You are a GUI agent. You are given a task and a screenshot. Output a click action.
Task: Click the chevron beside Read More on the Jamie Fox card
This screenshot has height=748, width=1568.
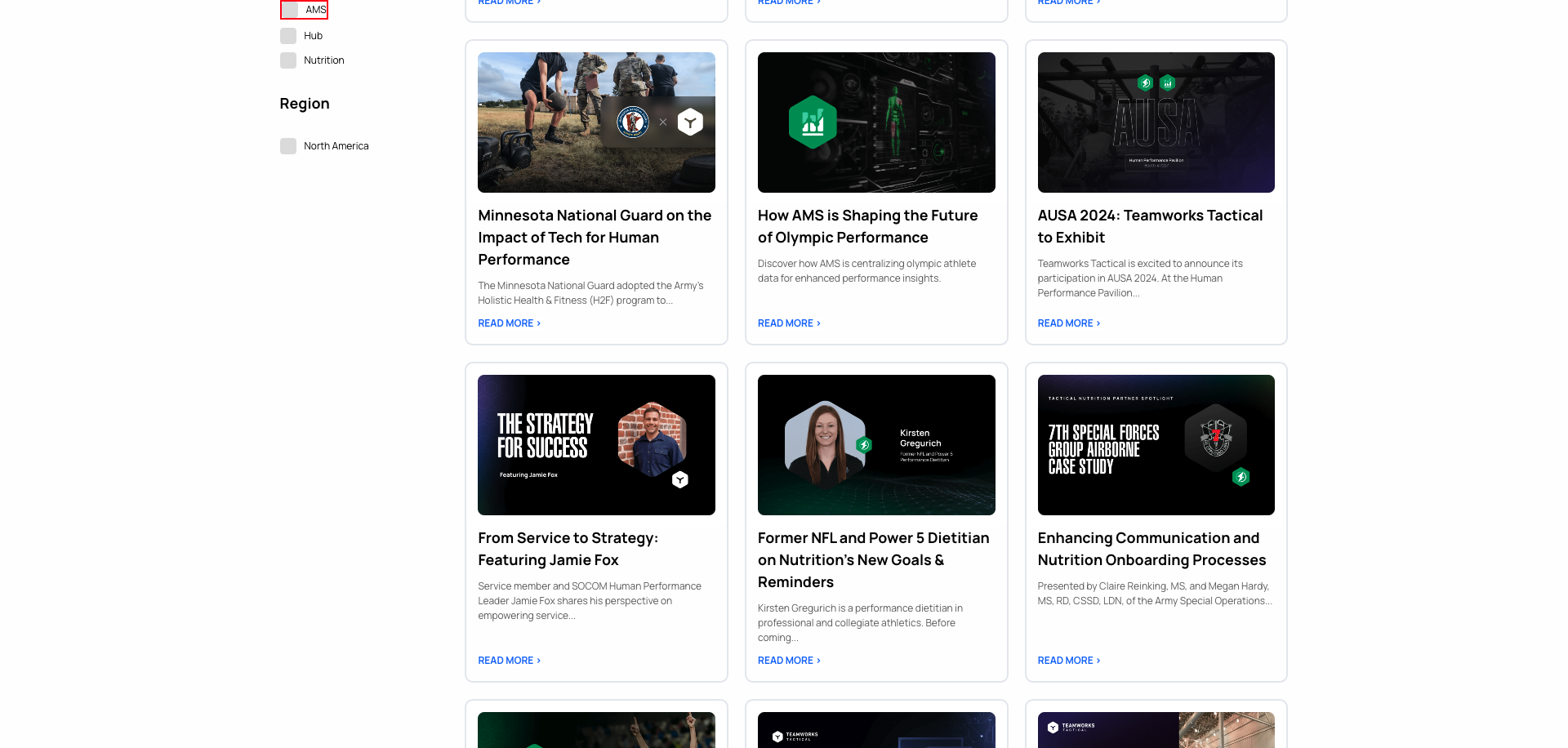[537, 660]
